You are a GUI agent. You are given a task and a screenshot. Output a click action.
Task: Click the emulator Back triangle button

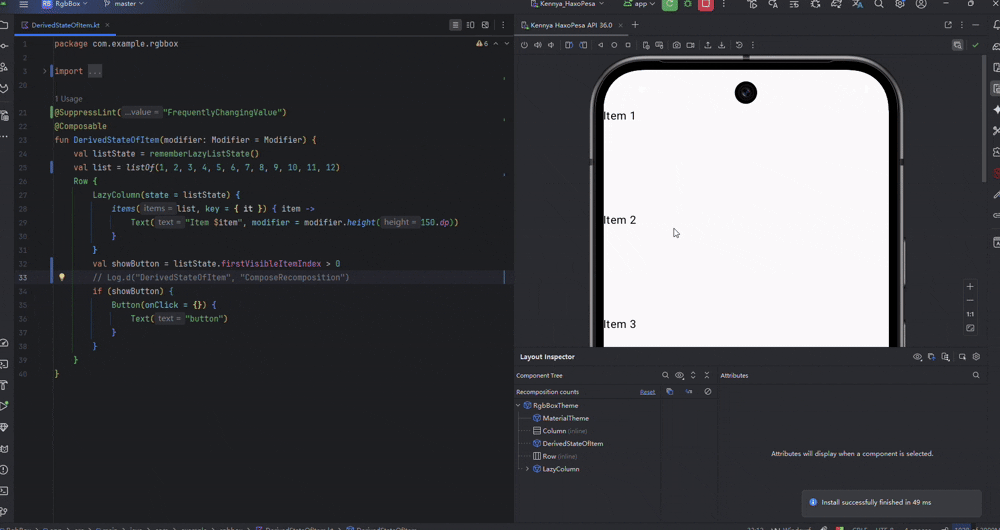(x=600, y=45)
